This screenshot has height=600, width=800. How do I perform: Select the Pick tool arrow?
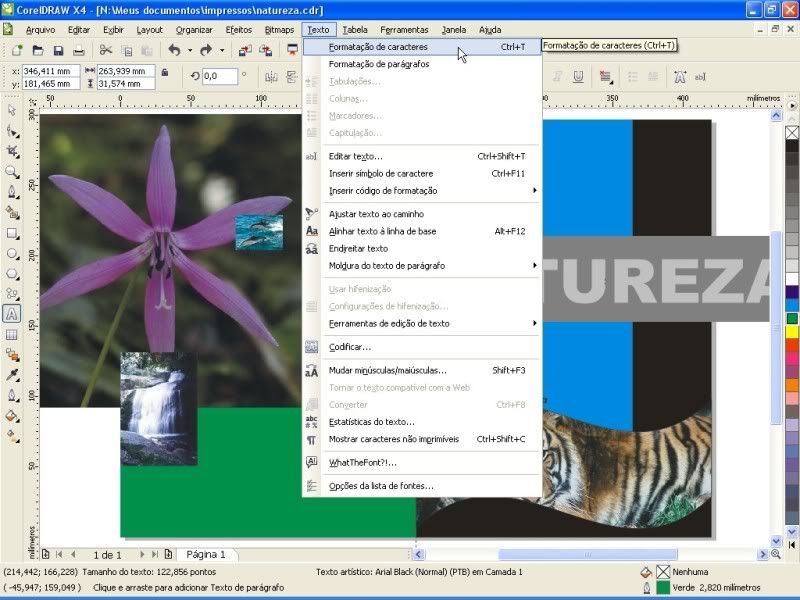12,110
